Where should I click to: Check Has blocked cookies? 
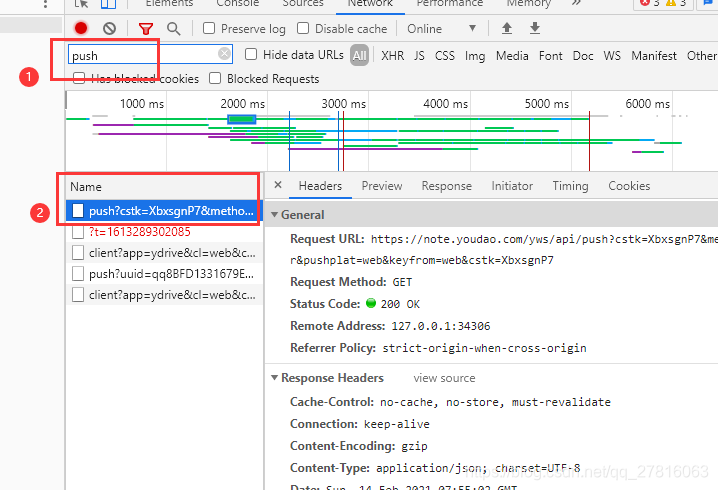click(79, 78)
